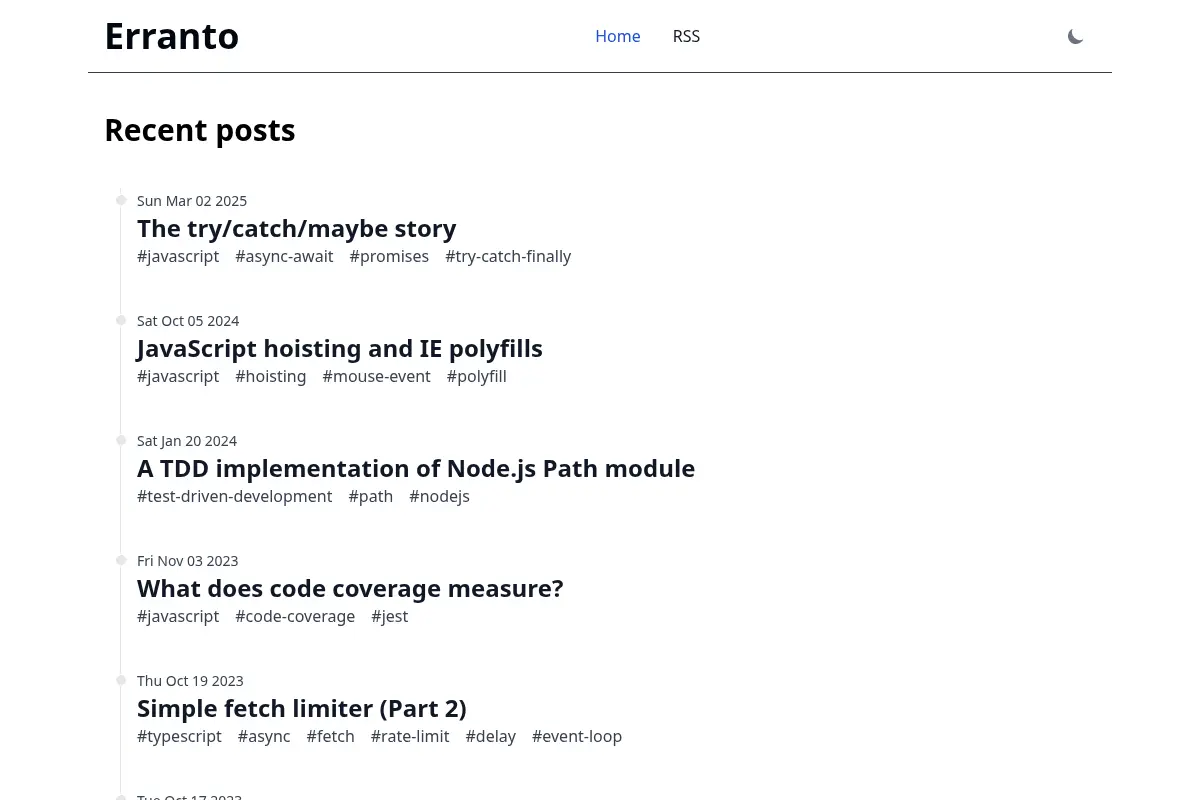Click the Erranto site title

click(x=172, y=36)
